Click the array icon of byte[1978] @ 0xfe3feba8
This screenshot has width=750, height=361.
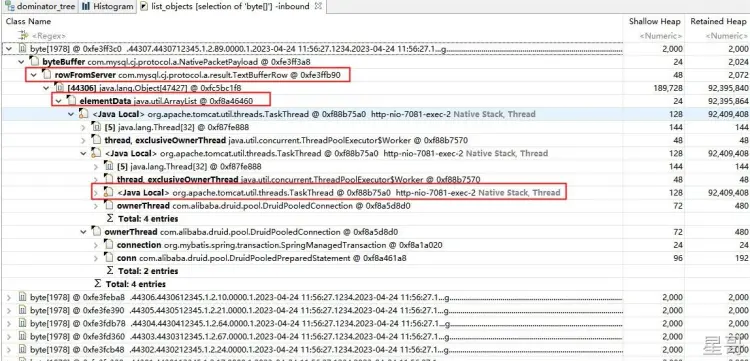[x=22, y=297]
